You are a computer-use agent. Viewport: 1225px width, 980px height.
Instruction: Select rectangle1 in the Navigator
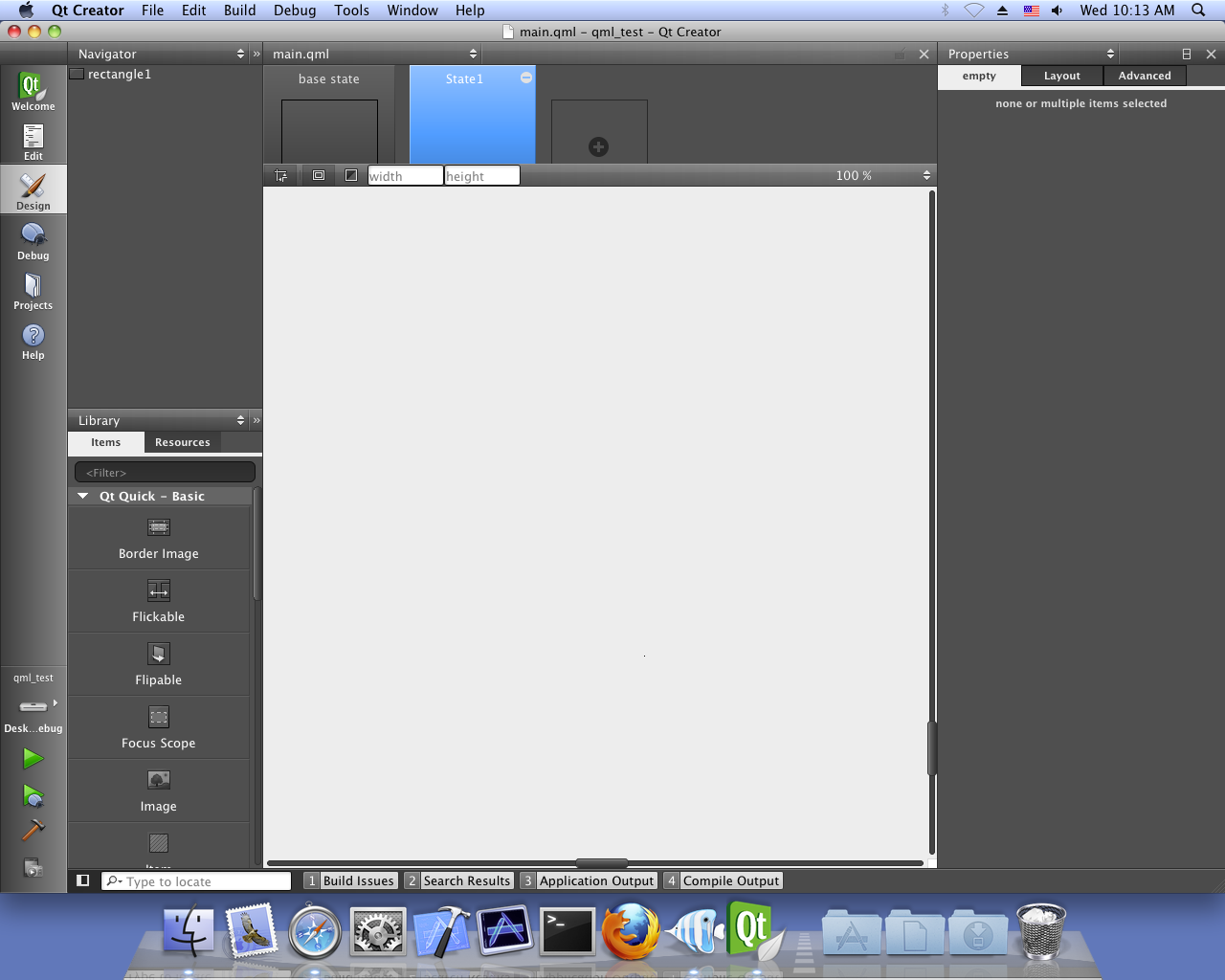click(120, 74)
